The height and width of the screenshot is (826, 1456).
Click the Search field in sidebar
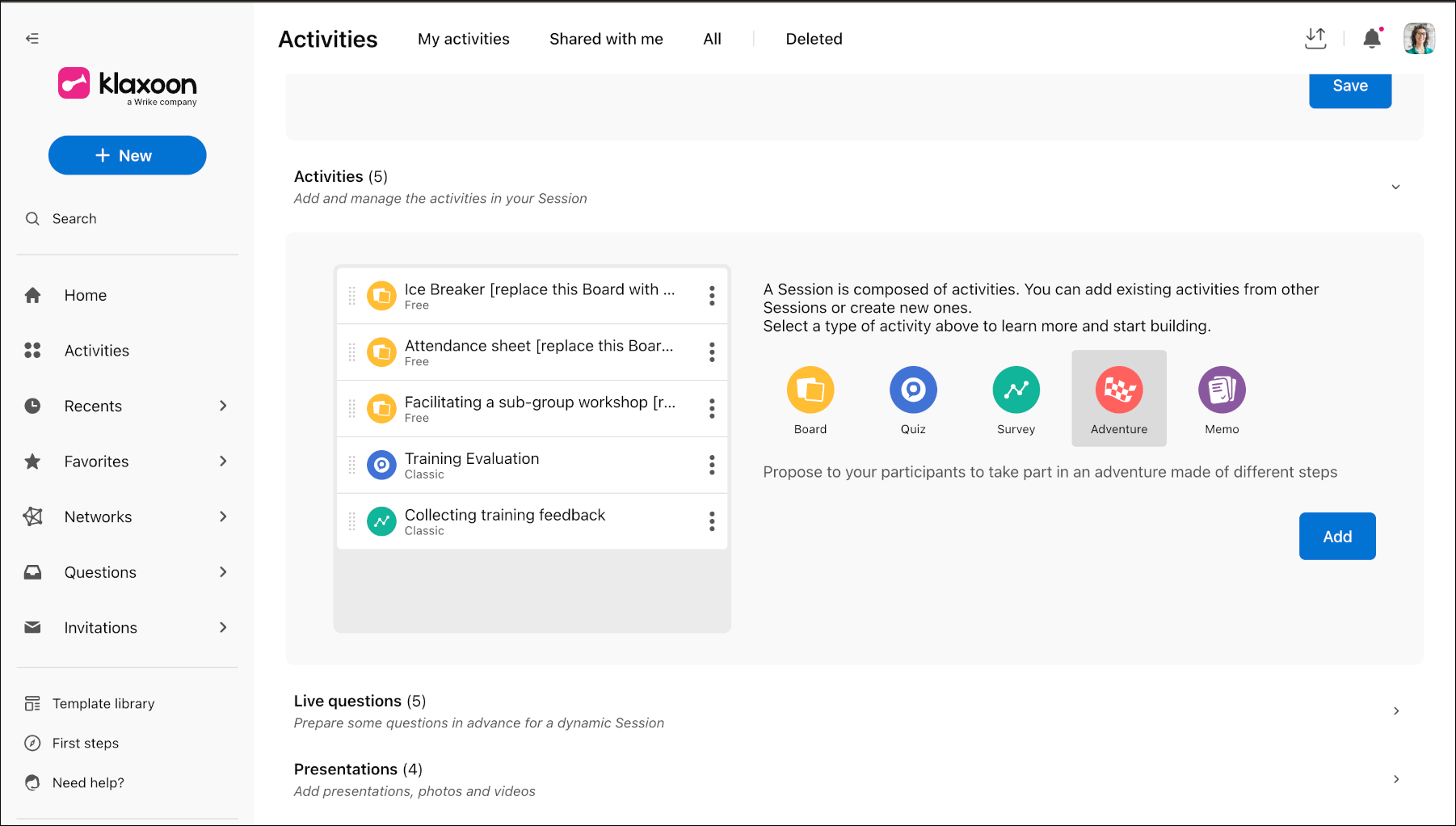click(127, 219)
